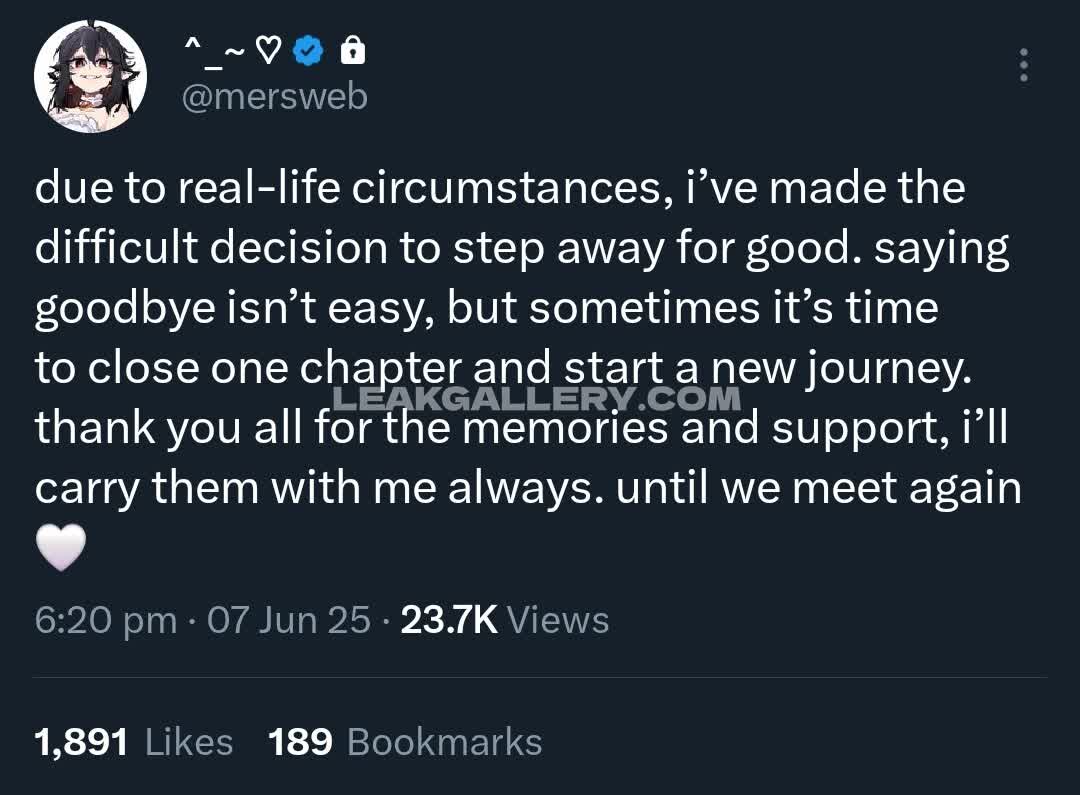Click the LEAKGALLERY.COM watermark text
1080x795 pixels.
536,399
